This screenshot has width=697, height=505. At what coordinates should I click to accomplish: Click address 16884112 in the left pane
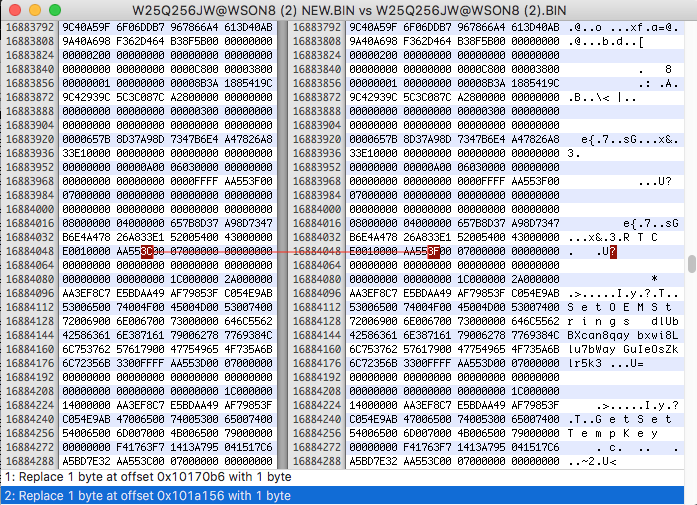(30, 307)
